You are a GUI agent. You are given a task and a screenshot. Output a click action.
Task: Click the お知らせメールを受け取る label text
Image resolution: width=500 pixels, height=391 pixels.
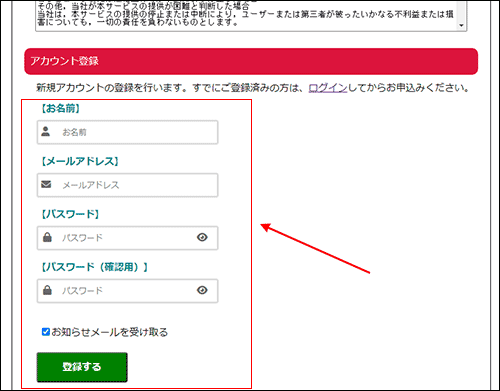tap(110, 332)
